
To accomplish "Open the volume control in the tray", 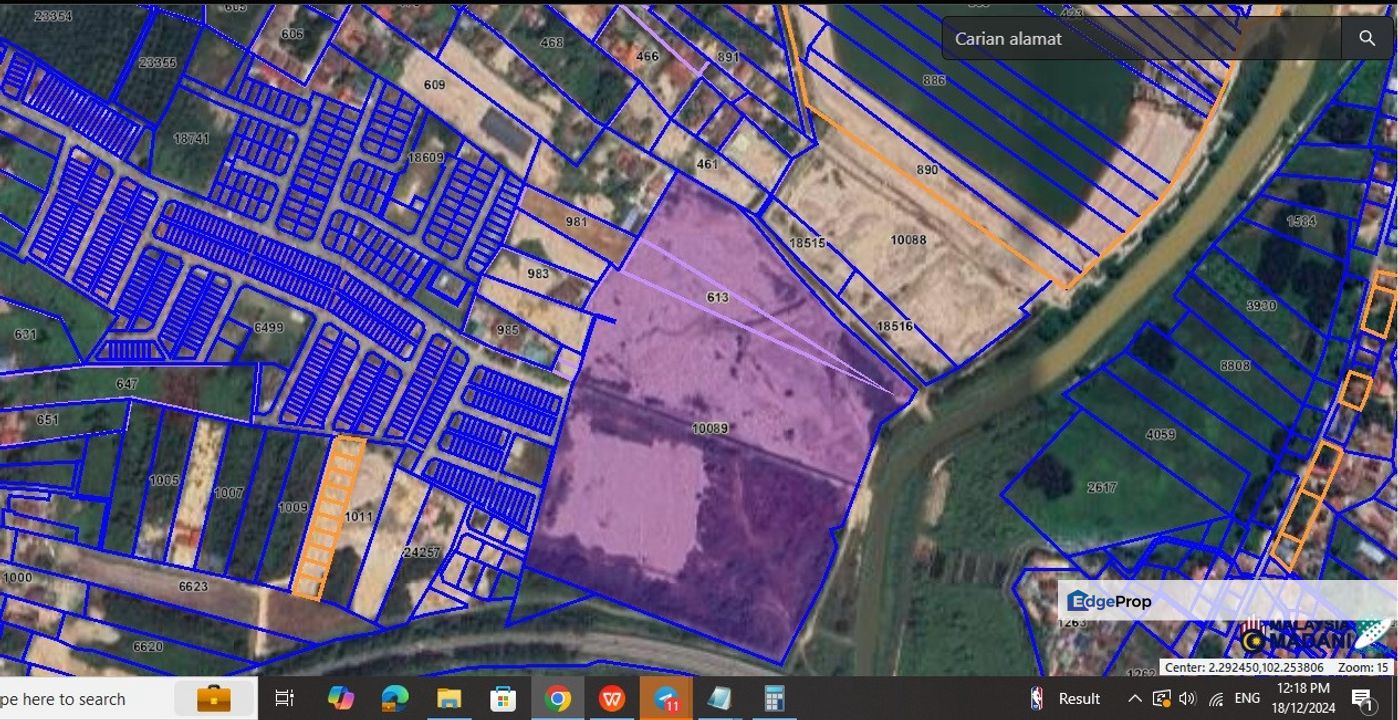I will tap(1187, 698).
